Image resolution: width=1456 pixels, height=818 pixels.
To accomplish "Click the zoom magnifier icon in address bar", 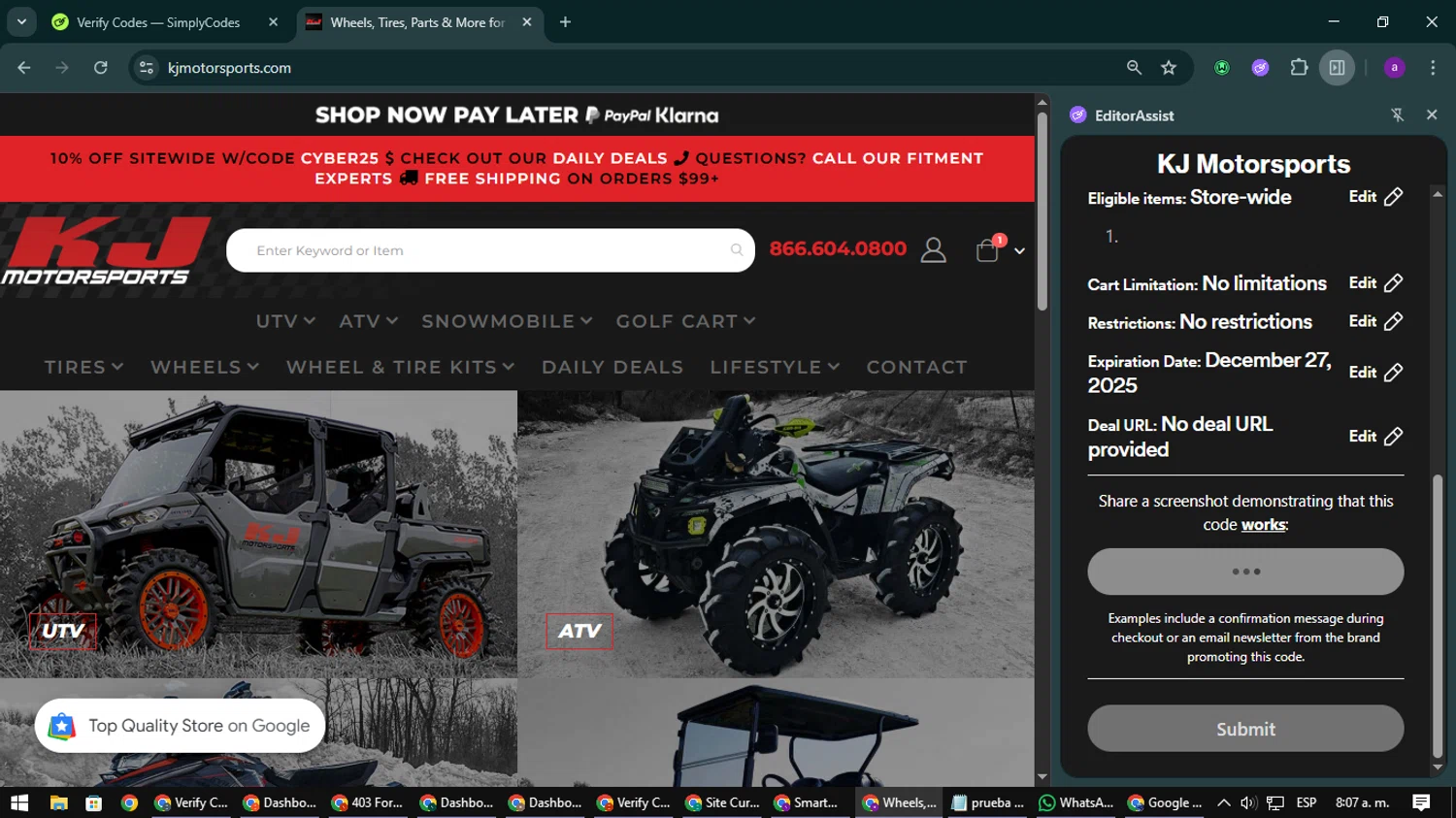I will [x=1134, y=68].
